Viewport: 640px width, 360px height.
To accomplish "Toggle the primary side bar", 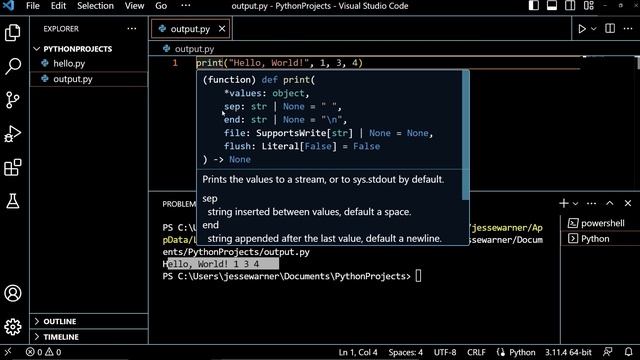I will [x=533, y=6].
